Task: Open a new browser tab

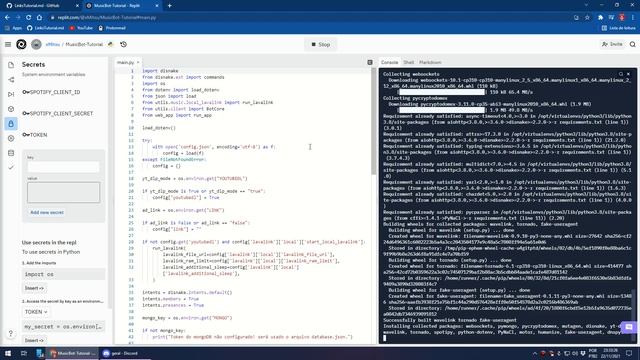Action: point(169,6)
